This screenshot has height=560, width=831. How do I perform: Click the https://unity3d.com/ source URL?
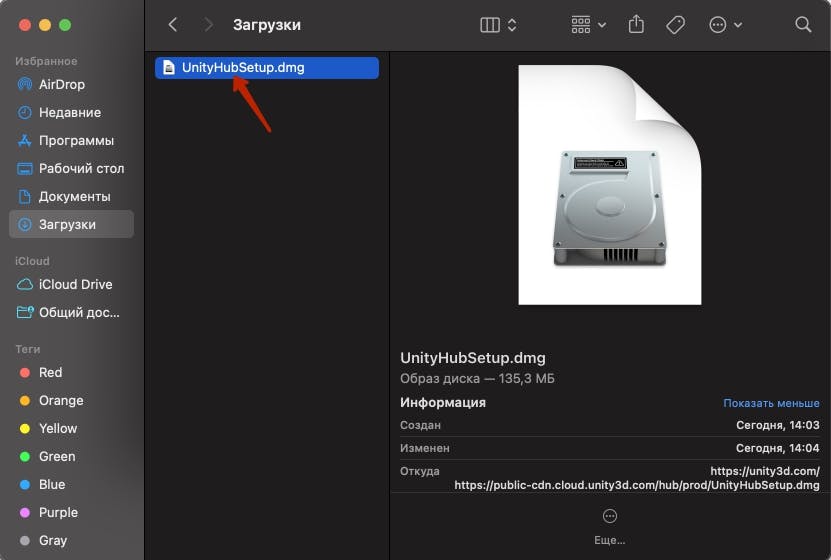765,471
